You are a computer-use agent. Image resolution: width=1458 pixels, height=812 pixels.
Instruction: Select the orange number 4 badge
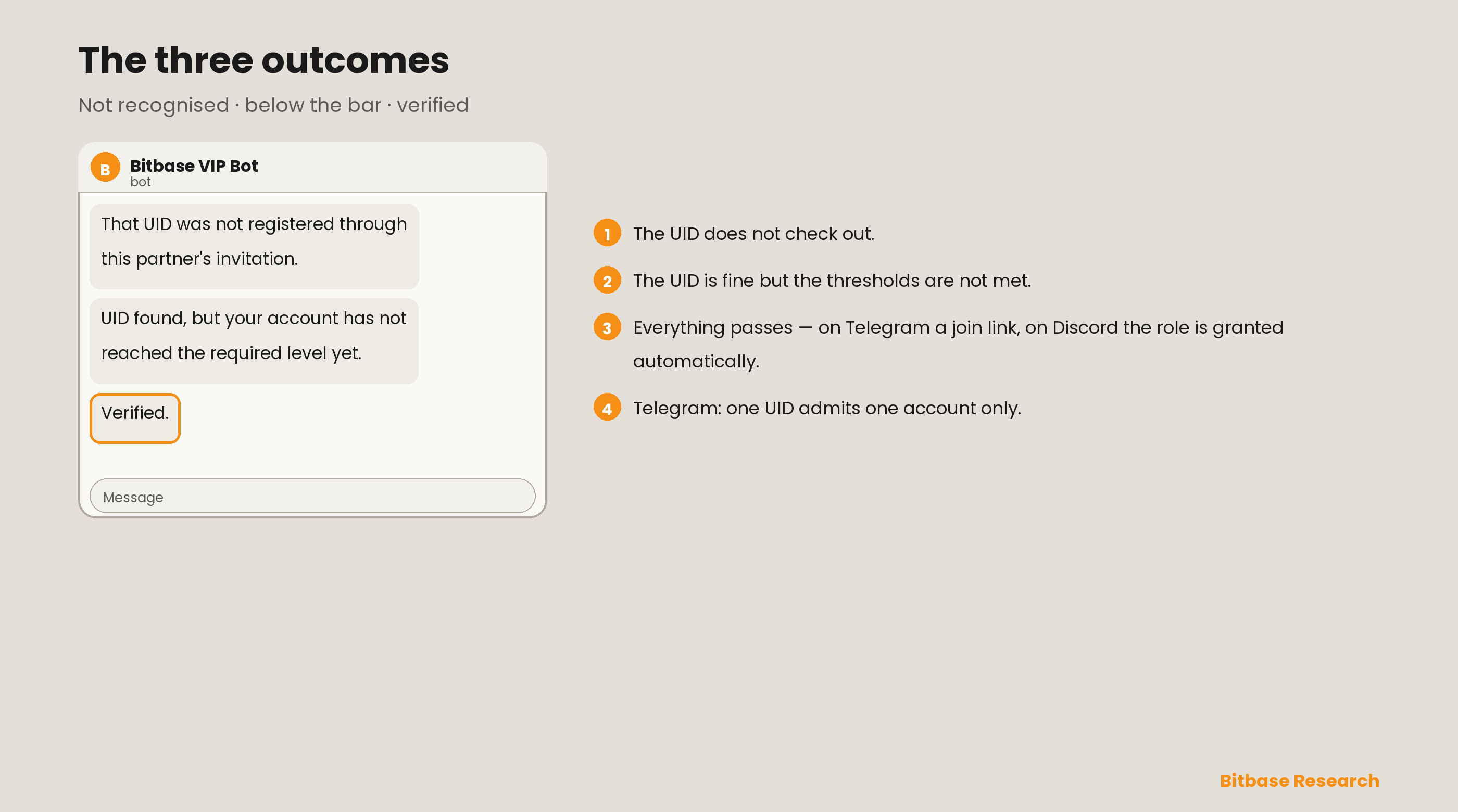tap(607, 408)
